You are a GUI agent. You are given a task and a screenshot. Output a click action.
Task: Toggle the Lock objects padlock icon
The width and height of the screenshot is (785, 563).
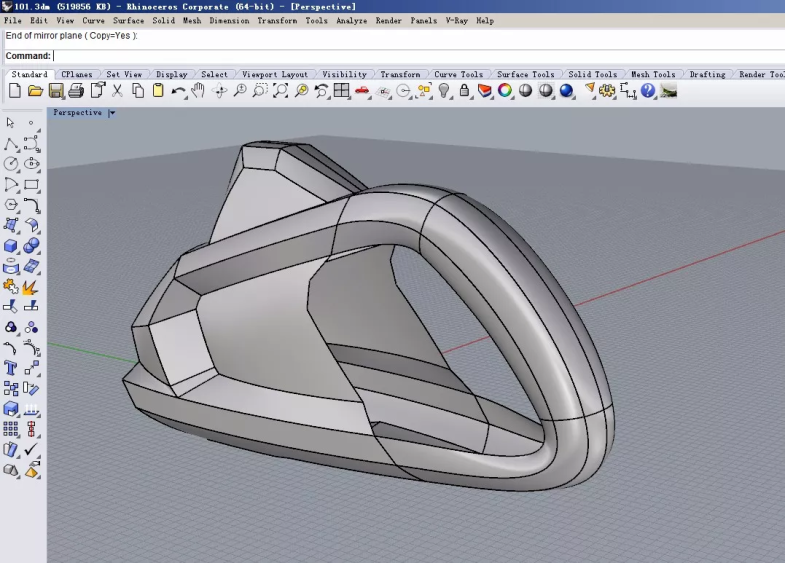tap(464, 91)
